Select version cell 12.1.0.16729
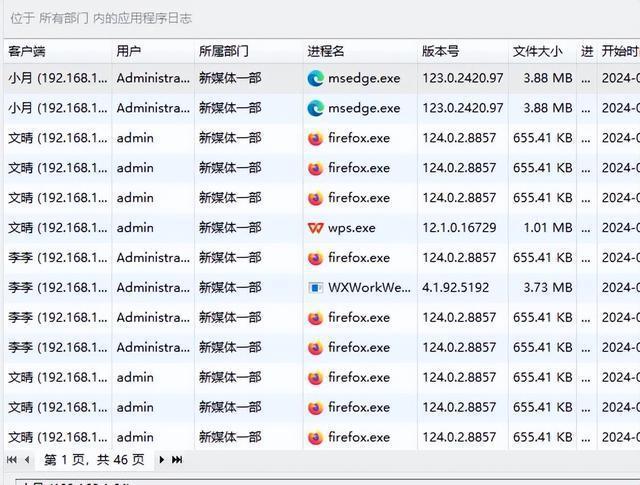This screenshot has width=640, height=485. [x=463, y=228]
